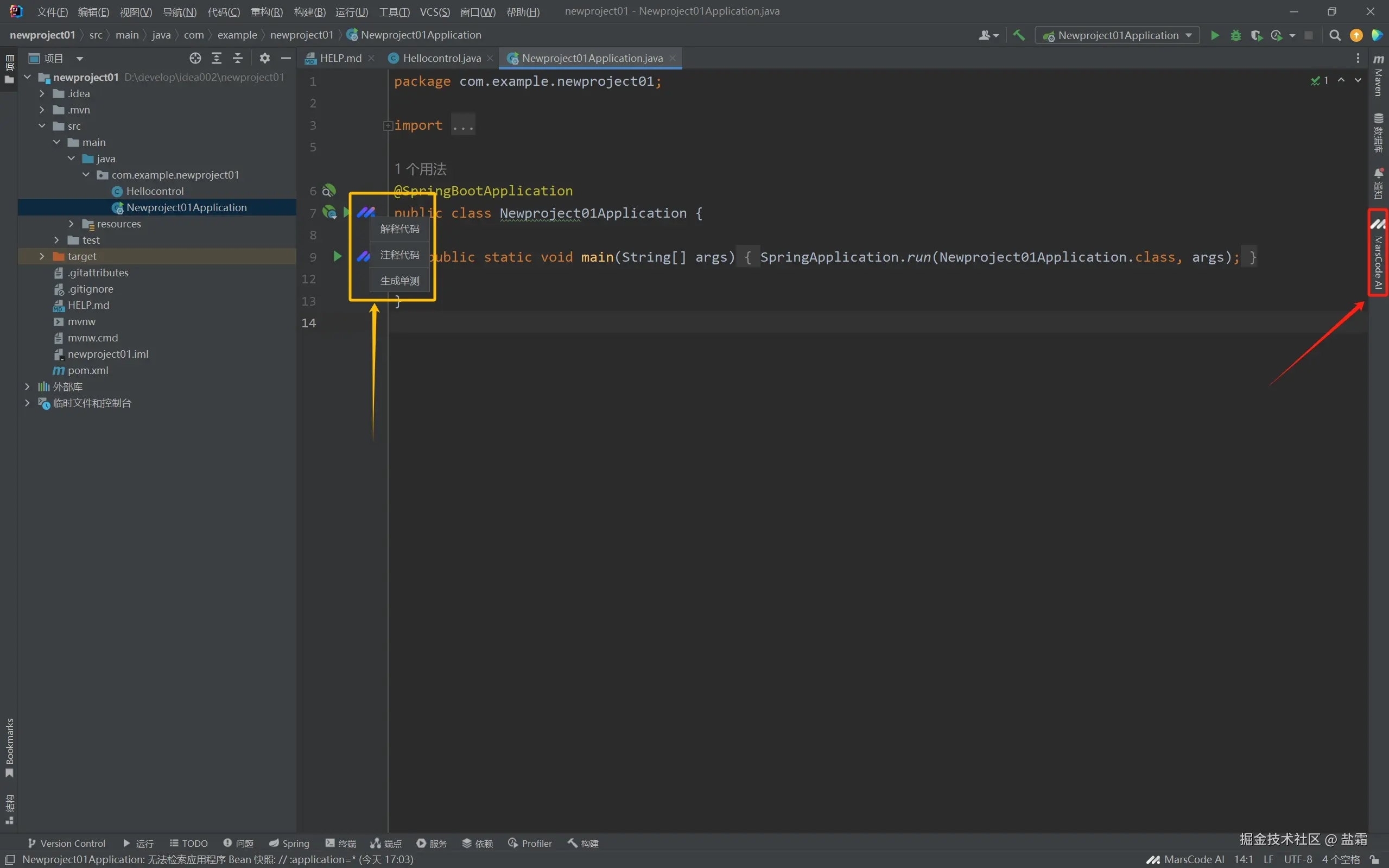
Task: Expand the resources folder node
Action: pos(71,224)
